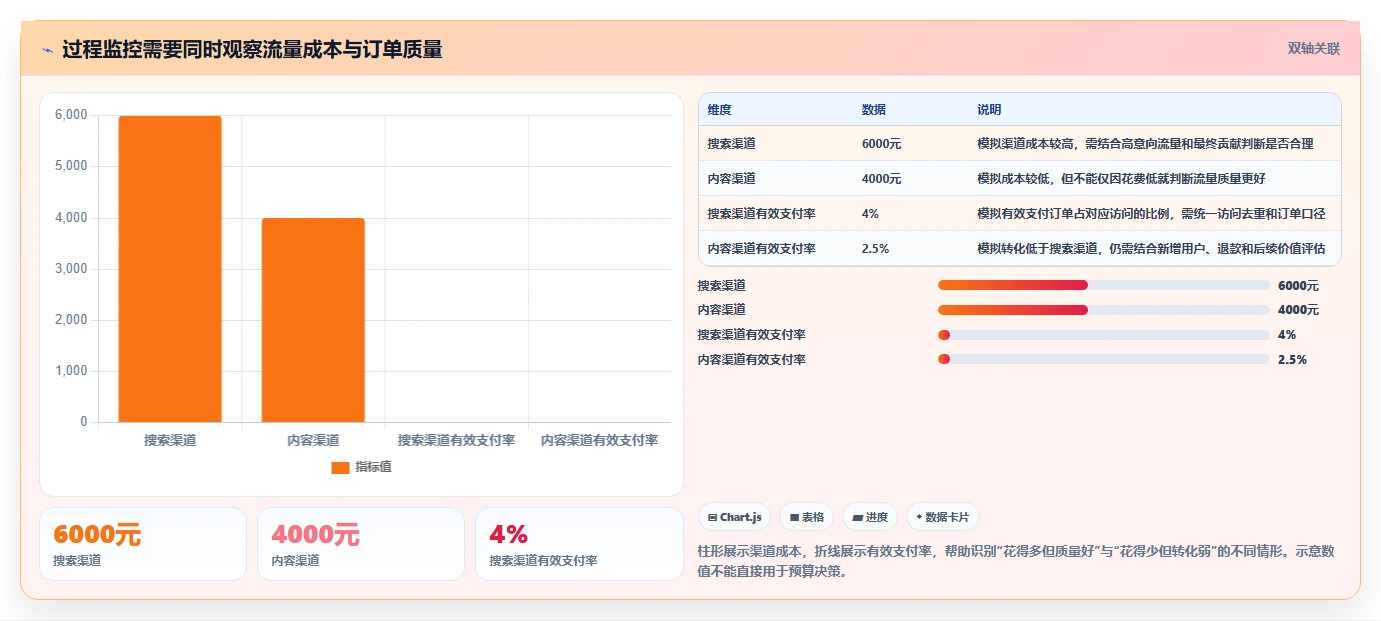This screenshot has height=621, width=1381.
Task: Click the lightning icon beside the title
Action: pyautogui.click(x=47, y=50)
